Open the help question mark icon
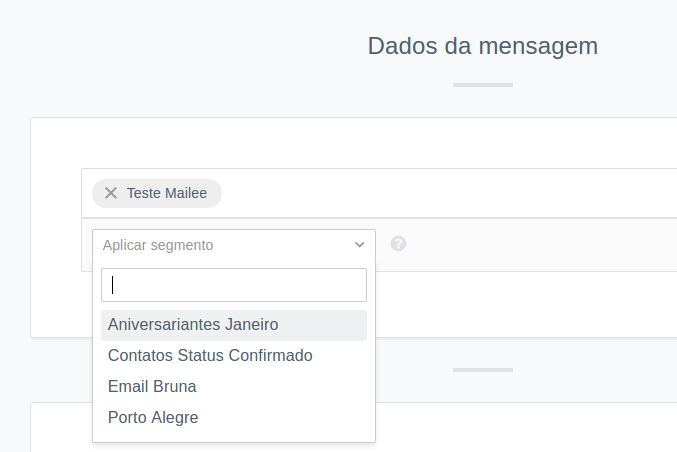Image resolution: width=677 pixels, height=452 pixels. point(398,244)
